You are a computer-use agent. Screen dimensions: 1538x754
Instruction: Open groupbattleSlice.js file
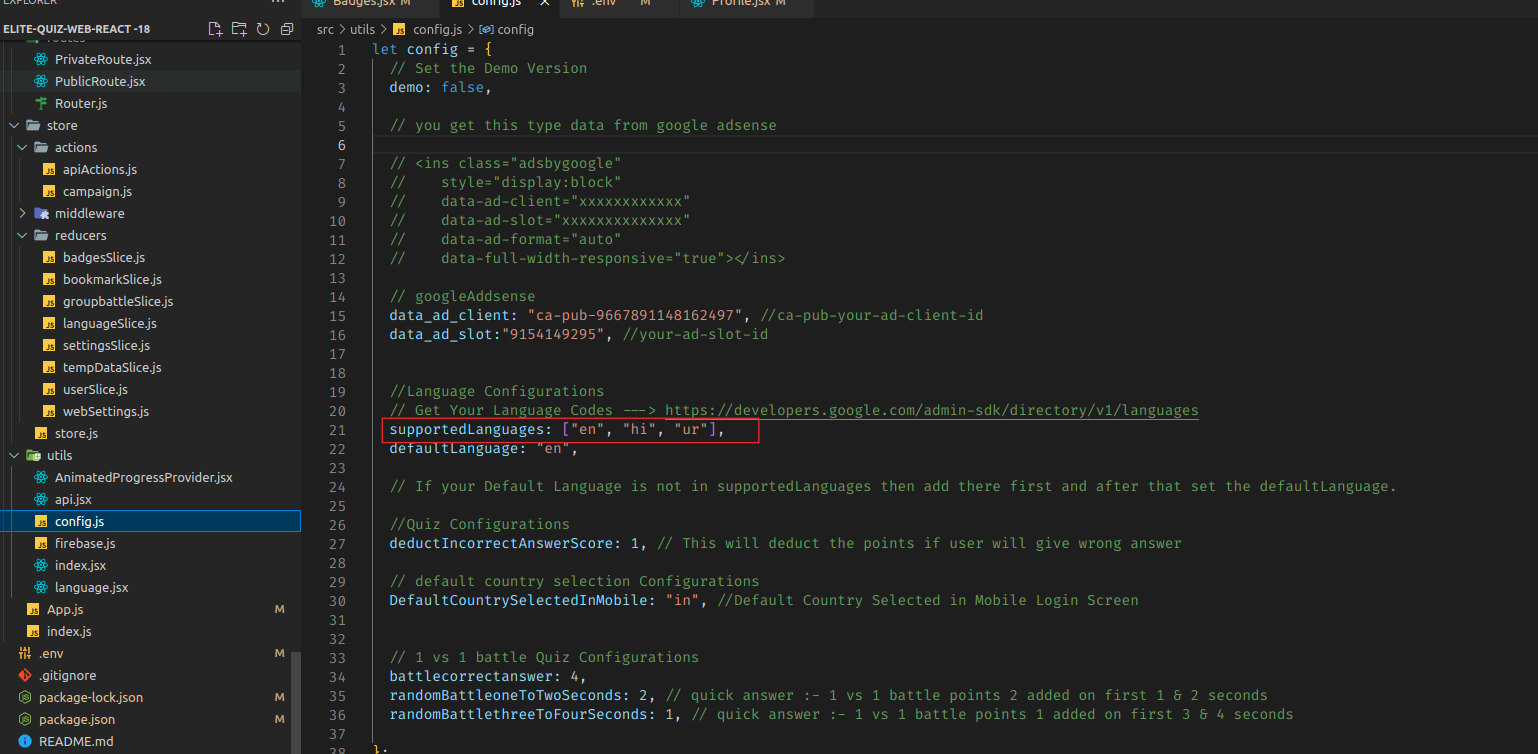point(117,301)
